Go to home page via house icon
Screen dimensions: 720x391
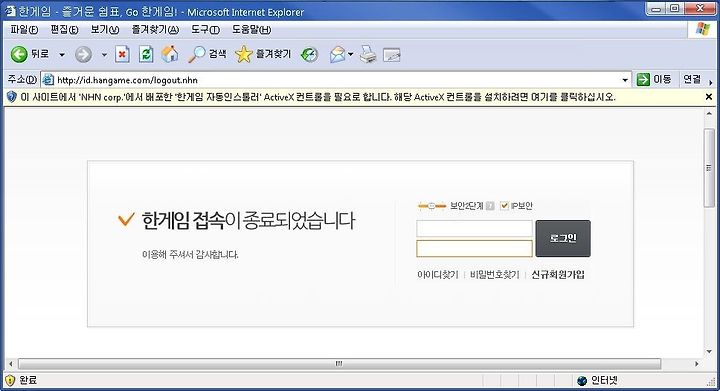tap(170, 55)
